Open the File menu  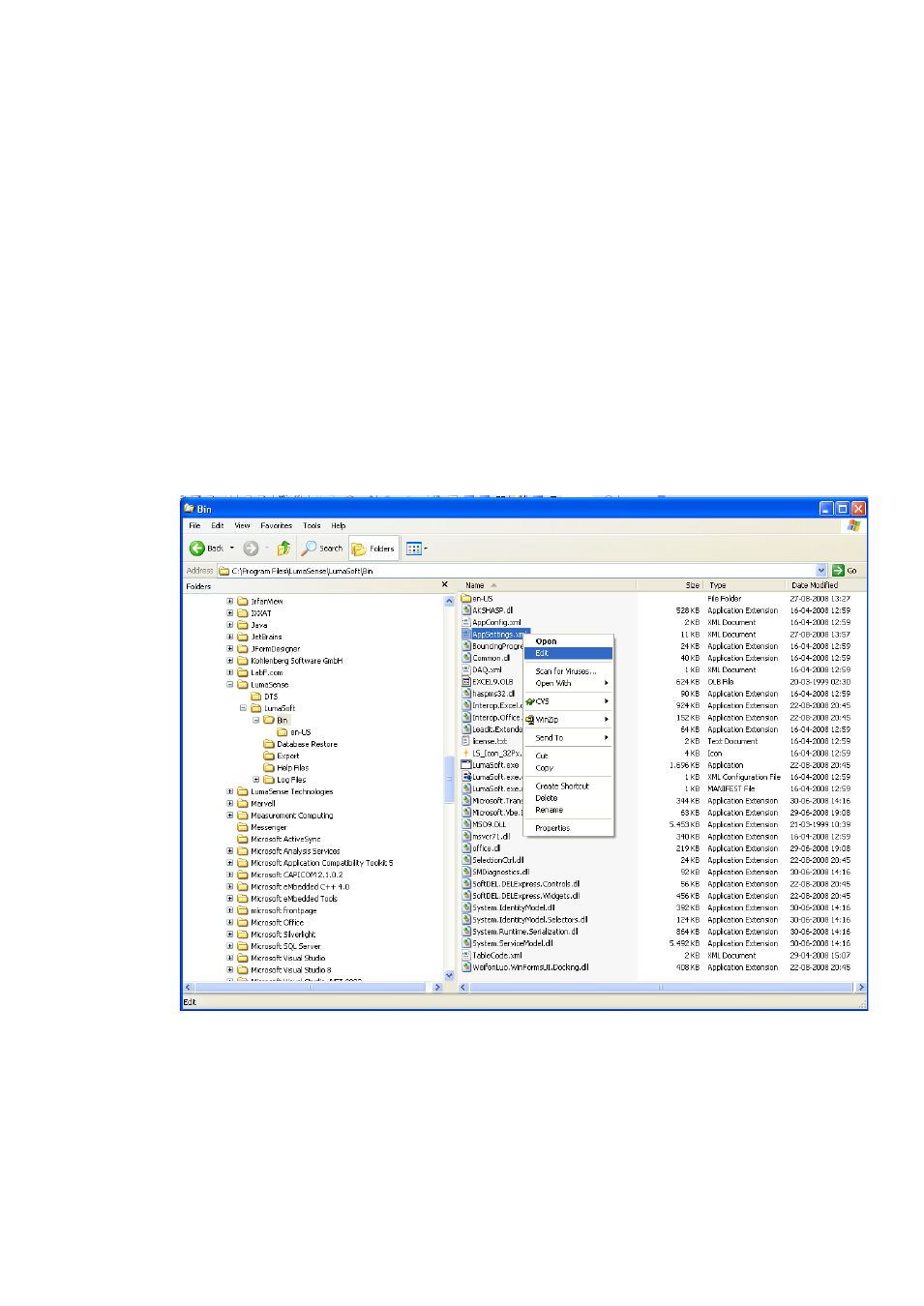pos(194,526)
